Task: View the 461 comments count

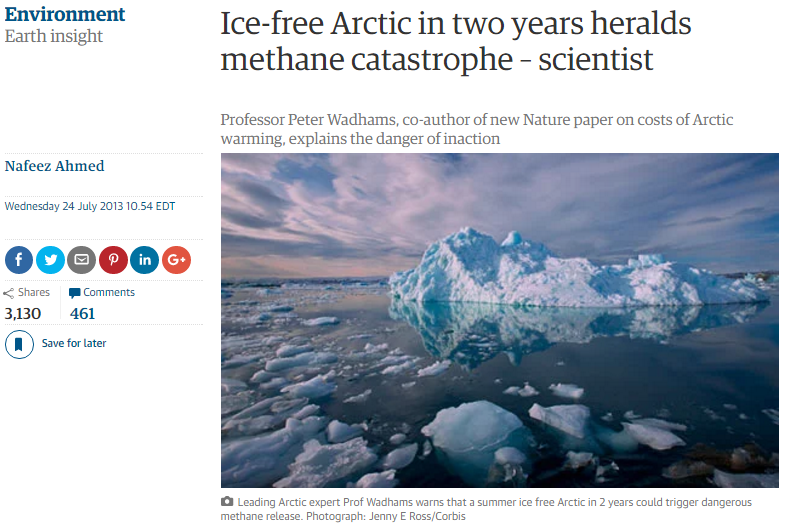Action: (x=82, y=314)
